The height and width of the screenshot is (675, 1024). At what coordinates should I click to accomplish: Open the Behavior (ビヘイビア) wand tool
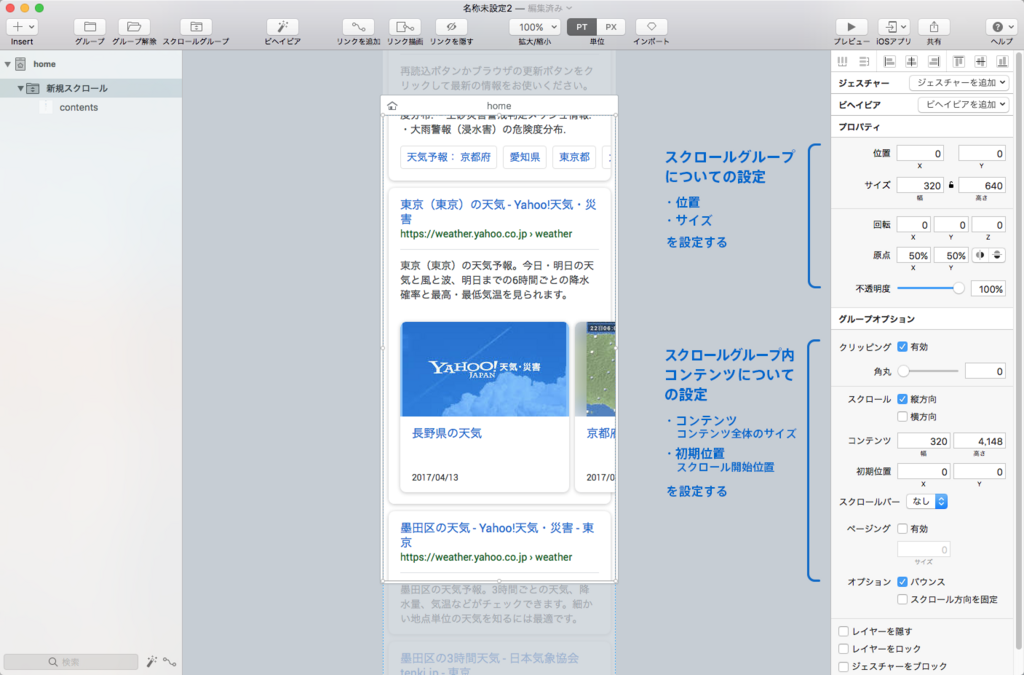(x=282, y=27)
